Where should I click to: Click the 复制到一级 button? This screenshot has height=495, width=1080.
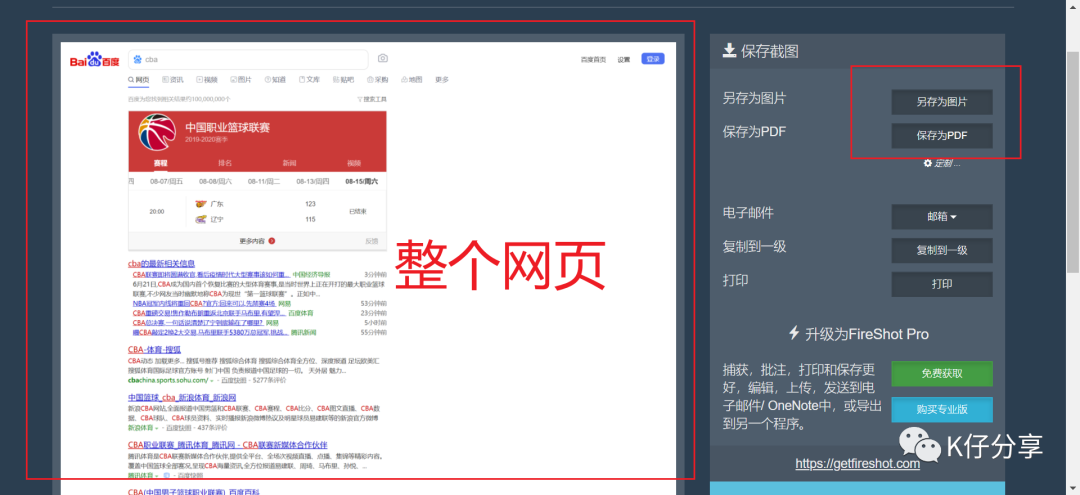(942, 251)
